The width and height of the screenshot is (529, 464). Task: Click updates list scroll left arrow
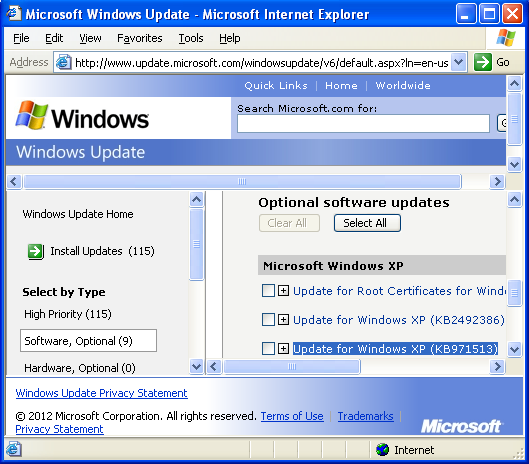tap(214, 366)
